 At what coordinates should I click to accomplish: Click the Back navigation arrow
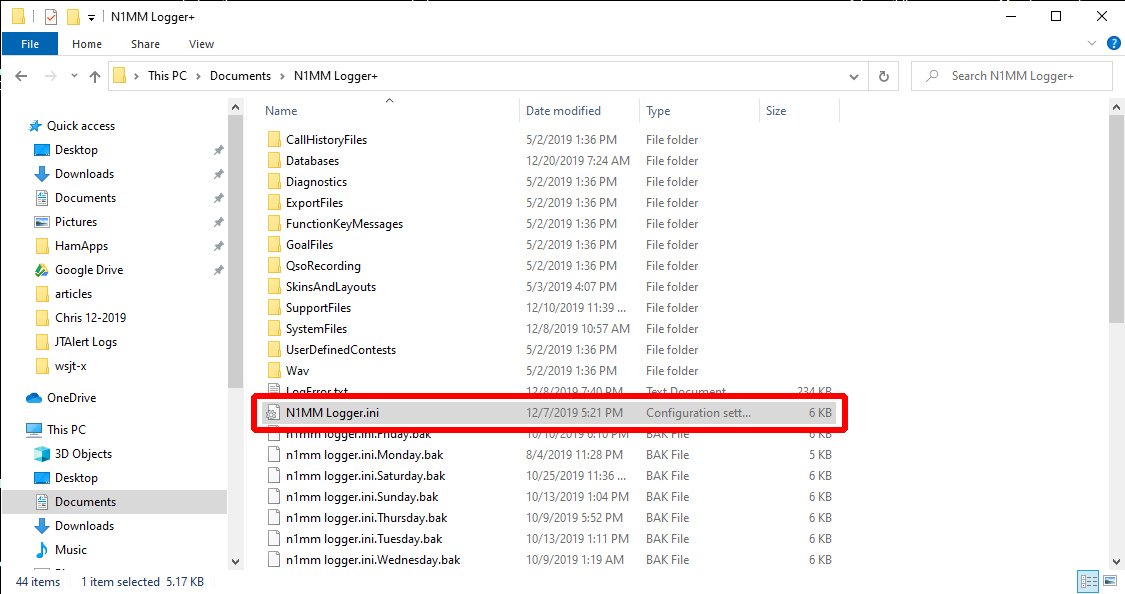tap(22, 76)
